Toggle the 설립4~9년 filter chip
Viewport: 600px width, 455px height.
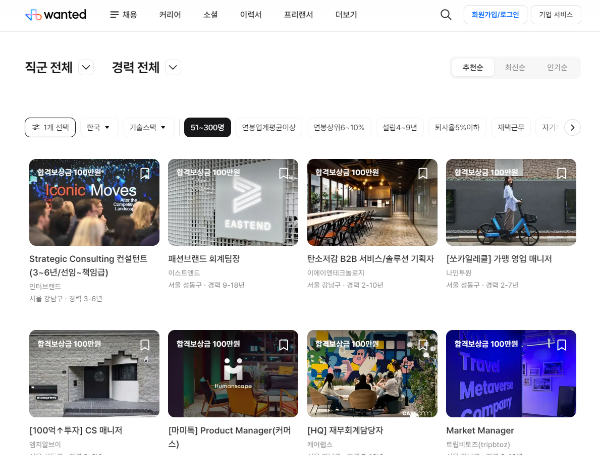(x=400, y=127)
